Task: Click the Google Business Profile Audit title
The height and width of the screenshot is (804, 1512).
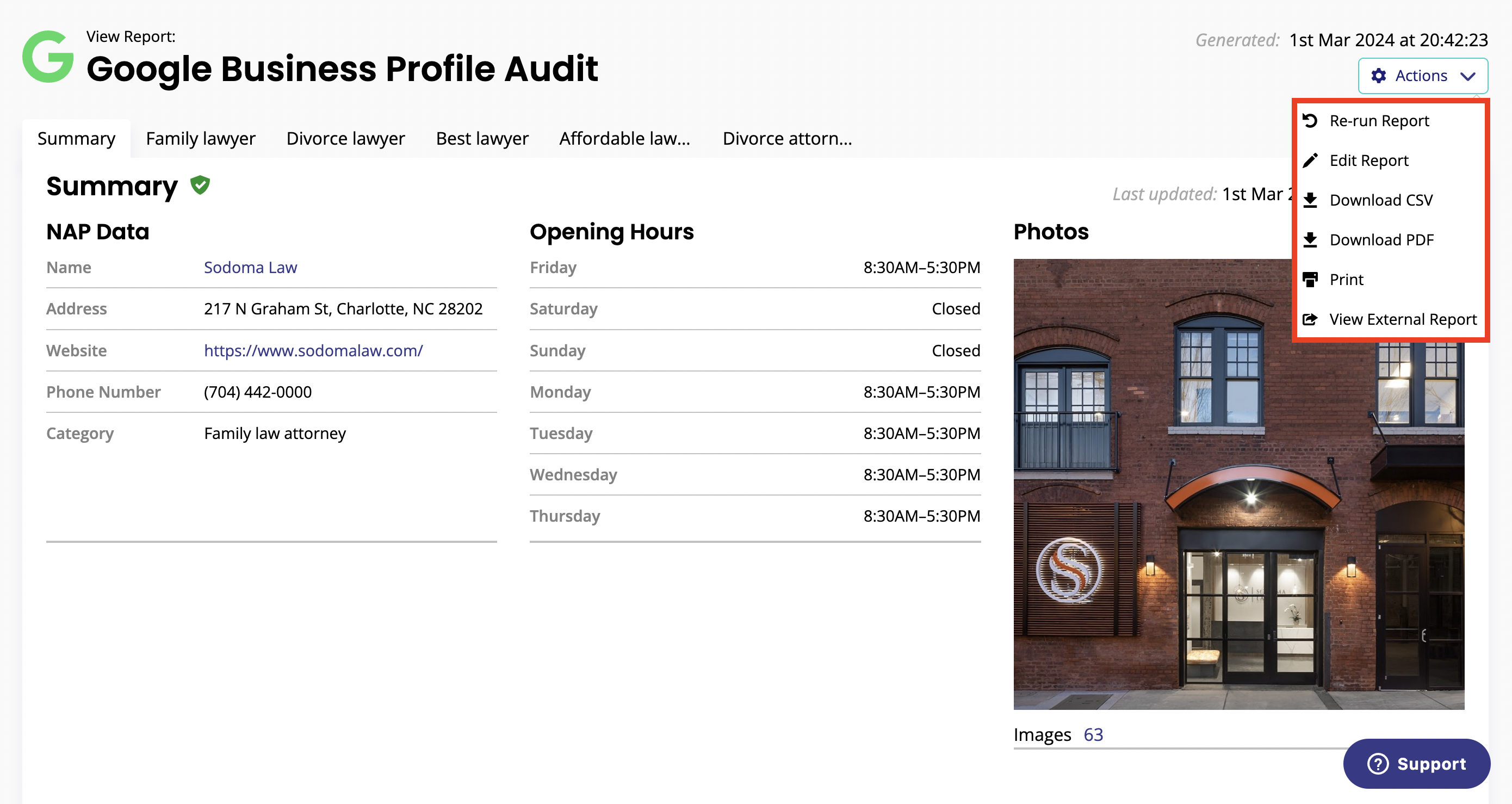Action: click(342, 69)
